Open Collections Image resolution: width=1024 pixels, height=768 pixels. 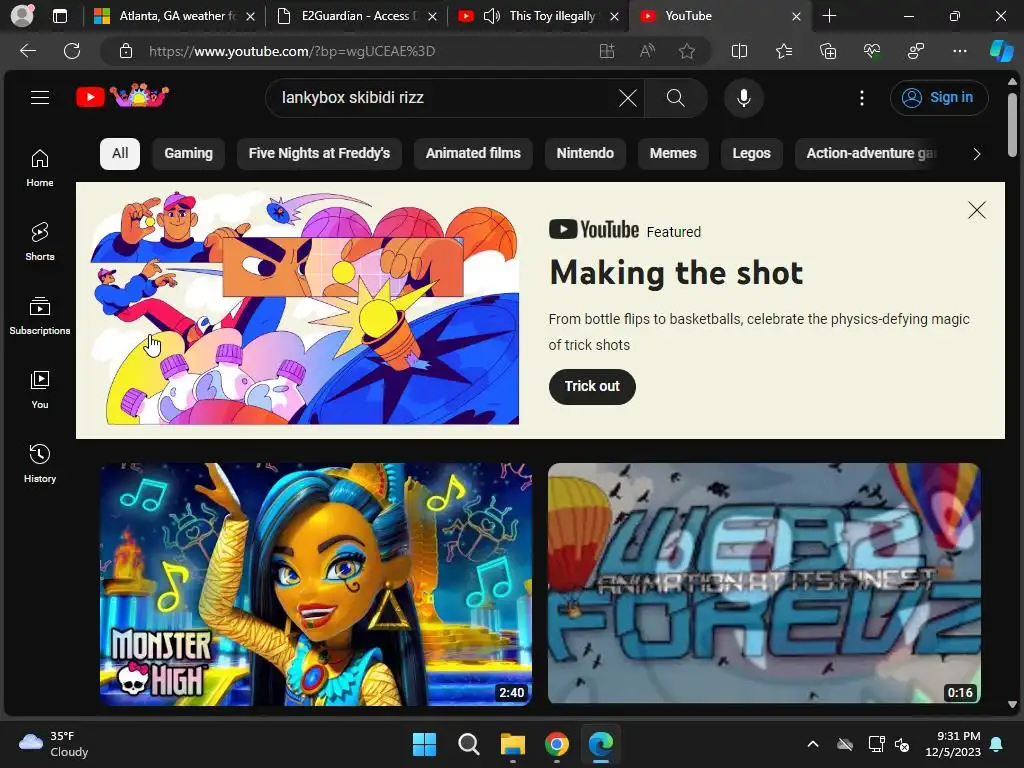(x=827, y=51)
